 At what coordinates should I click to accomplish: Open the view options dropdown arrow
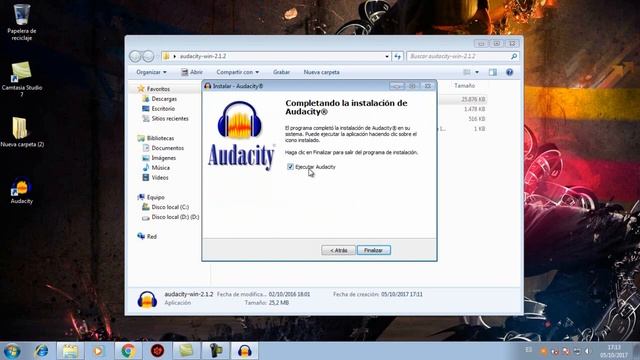click(477, 72)
